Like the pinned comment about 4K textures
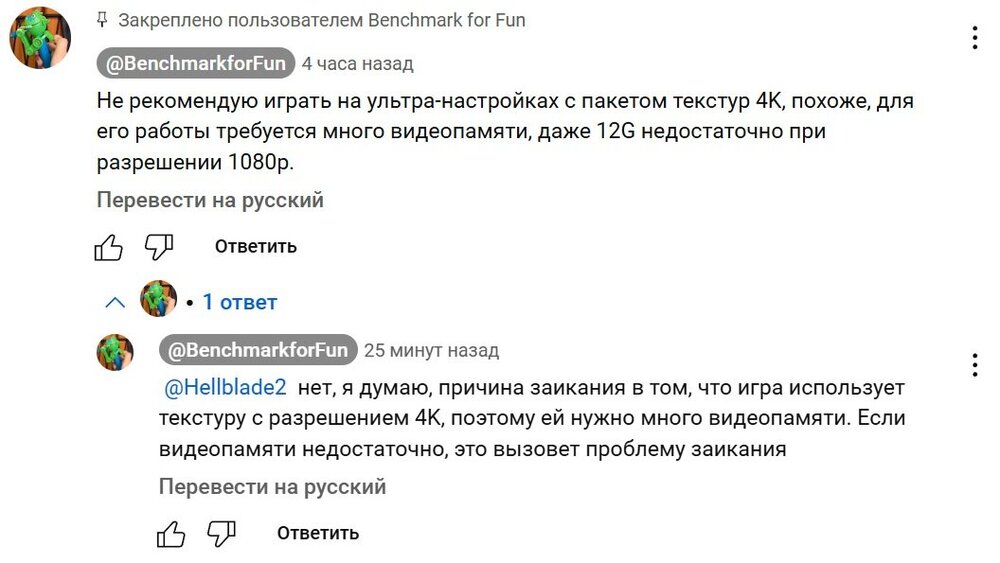 109,247
